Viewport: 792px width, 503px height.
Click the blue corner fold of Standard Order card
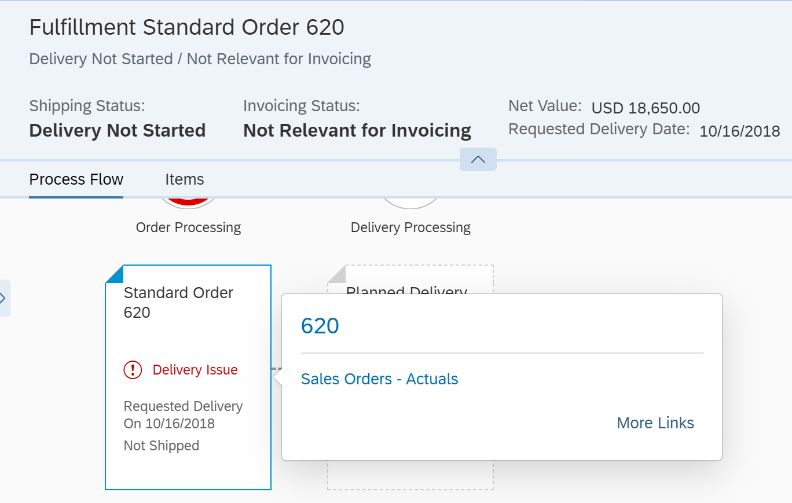[x=115, y=274]
